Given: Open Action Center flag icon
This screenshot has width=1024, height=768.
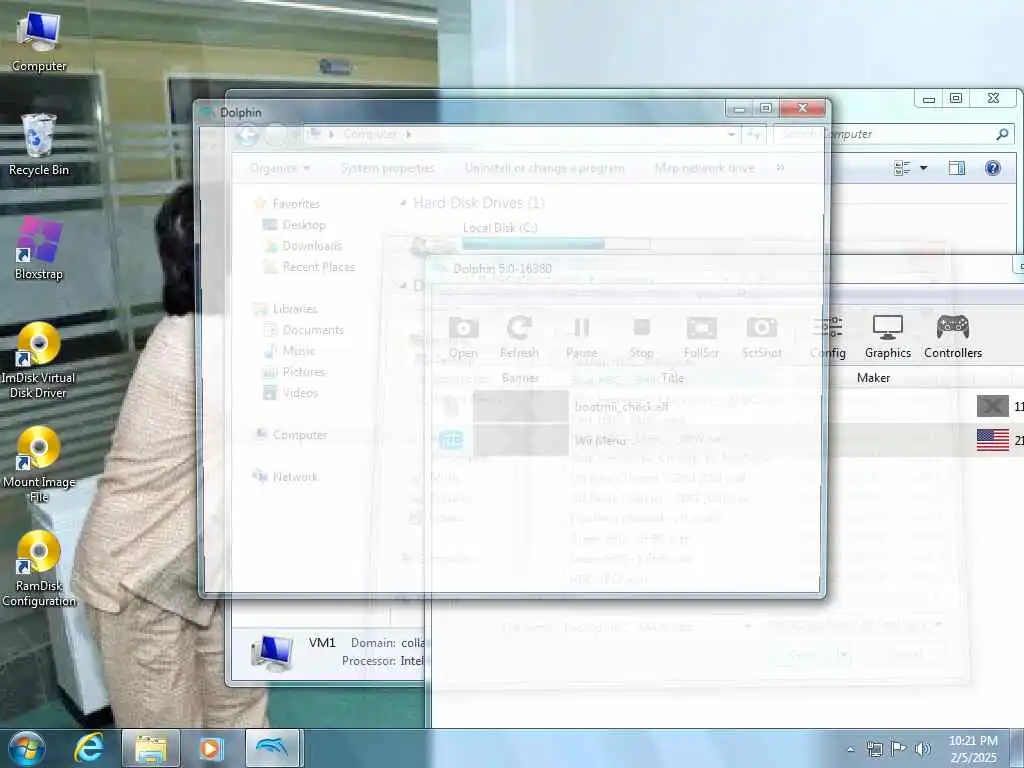Looking at the screenshot, I should pyautogui.click(x=899, y=749).
